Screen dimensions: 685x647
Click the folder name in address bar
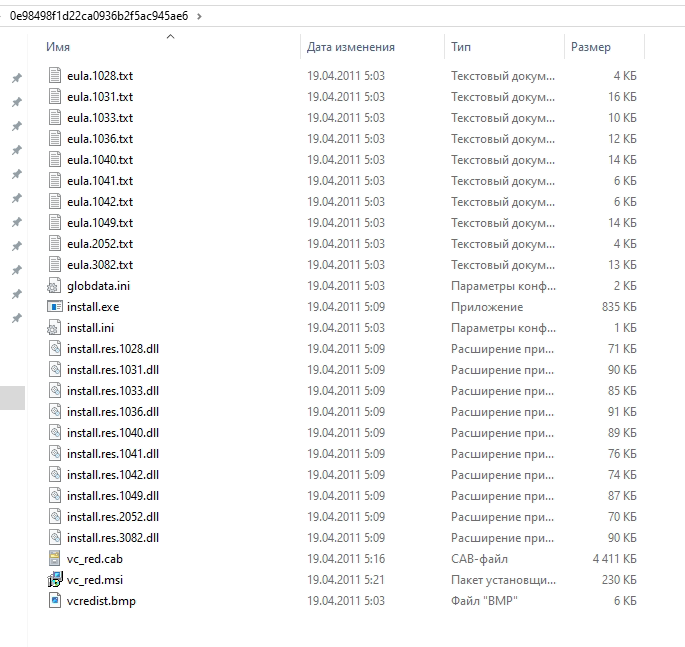tap(98, 16)
